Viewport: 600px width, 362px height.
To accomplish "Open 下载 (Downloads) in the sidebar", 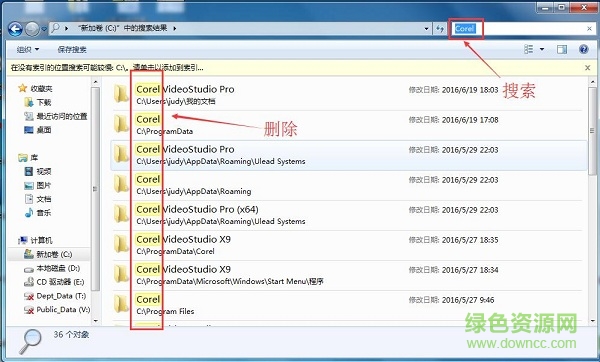I will (44, 102).
